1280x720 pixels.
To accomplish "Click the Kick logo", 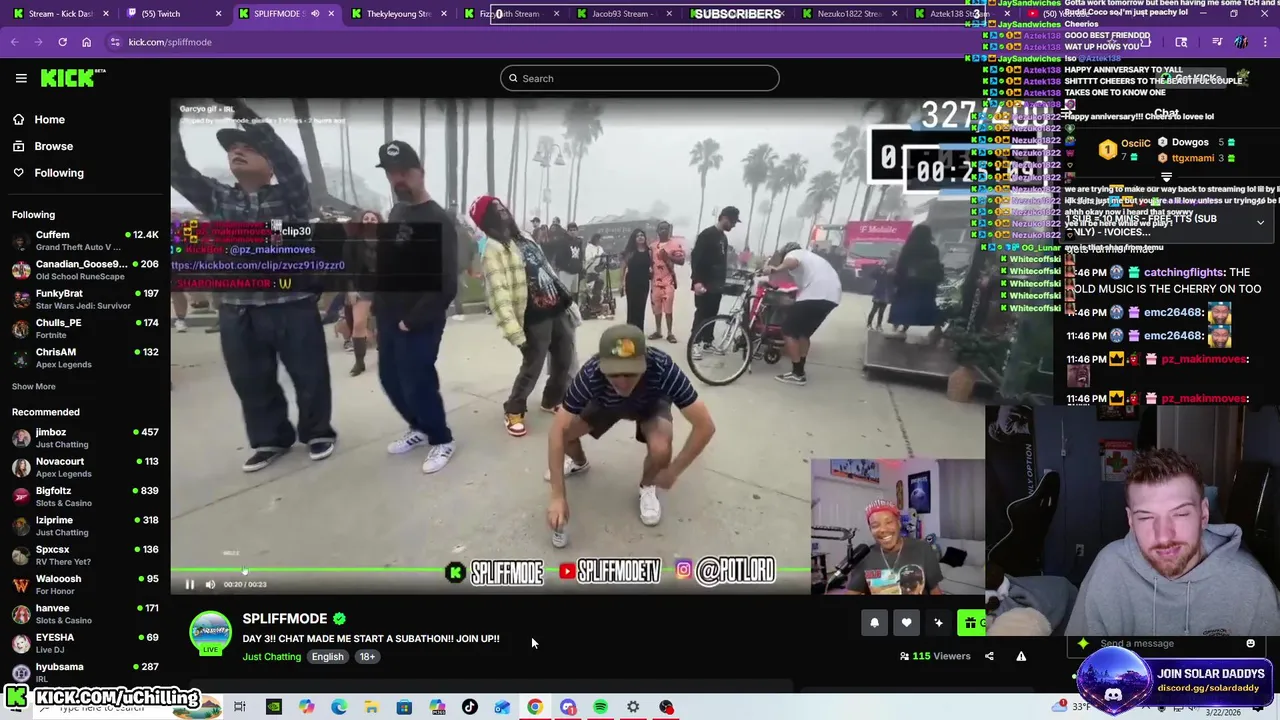I will click(73, 78).
